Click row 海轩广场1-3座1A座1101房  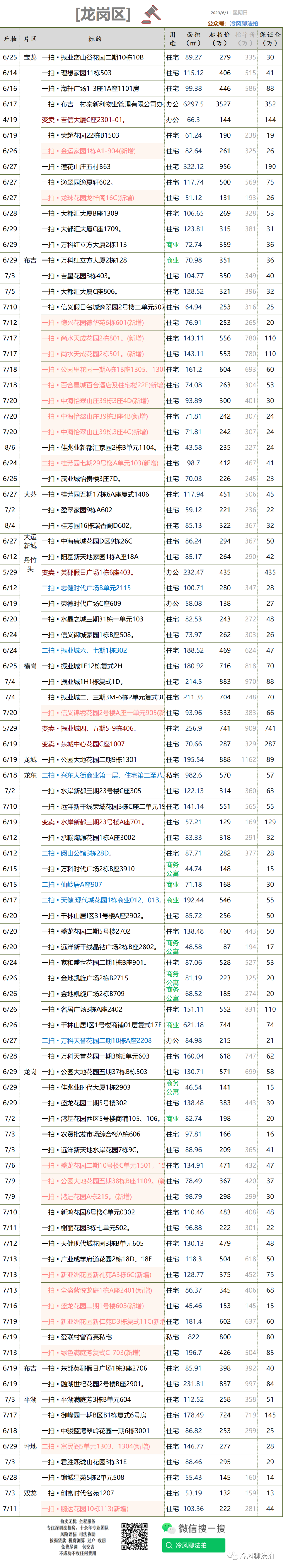(x=141, y=88)
